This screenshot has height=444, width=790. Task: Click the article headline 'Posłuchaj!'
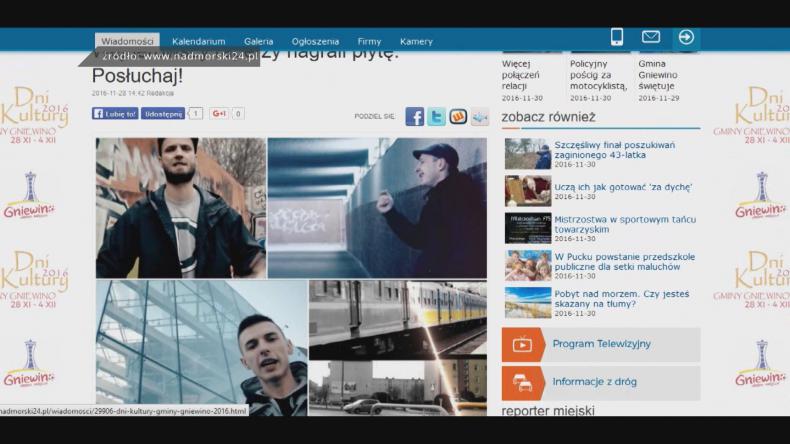[x=137, y=76]
